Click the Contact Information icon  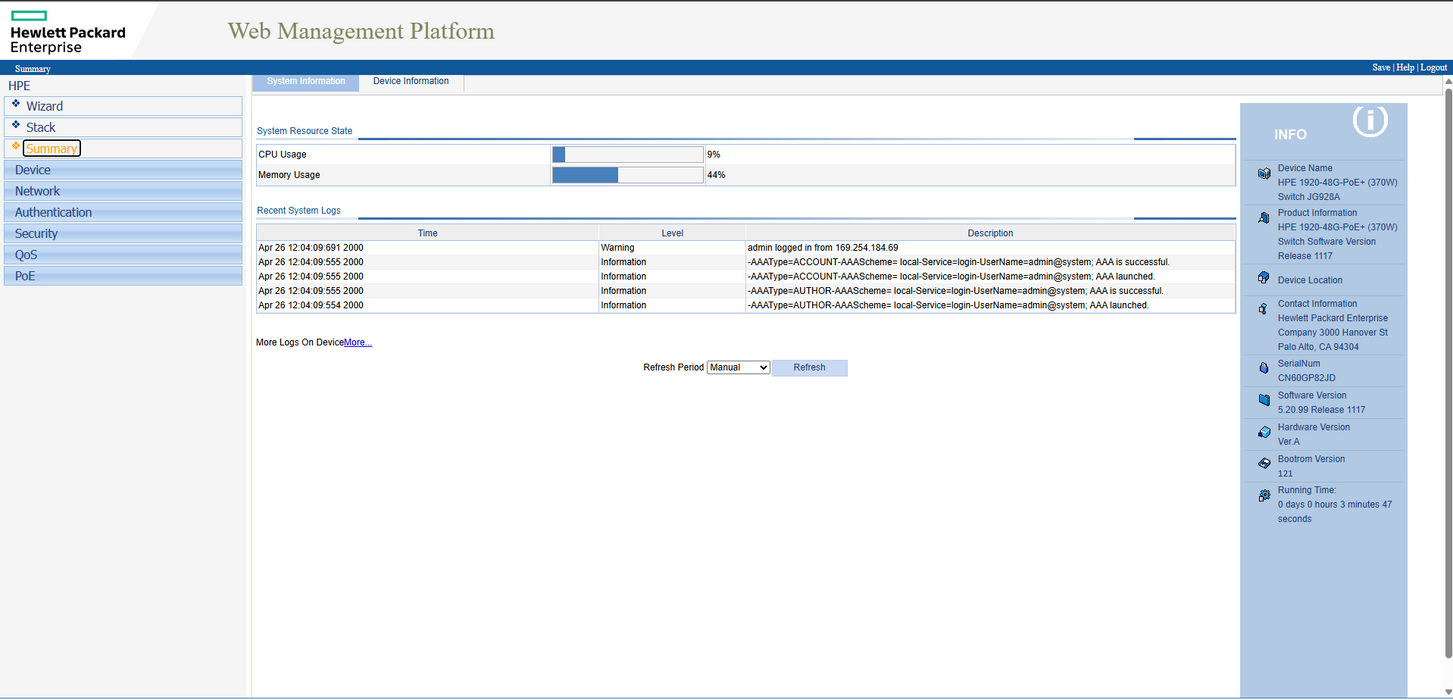[1263, 310]
